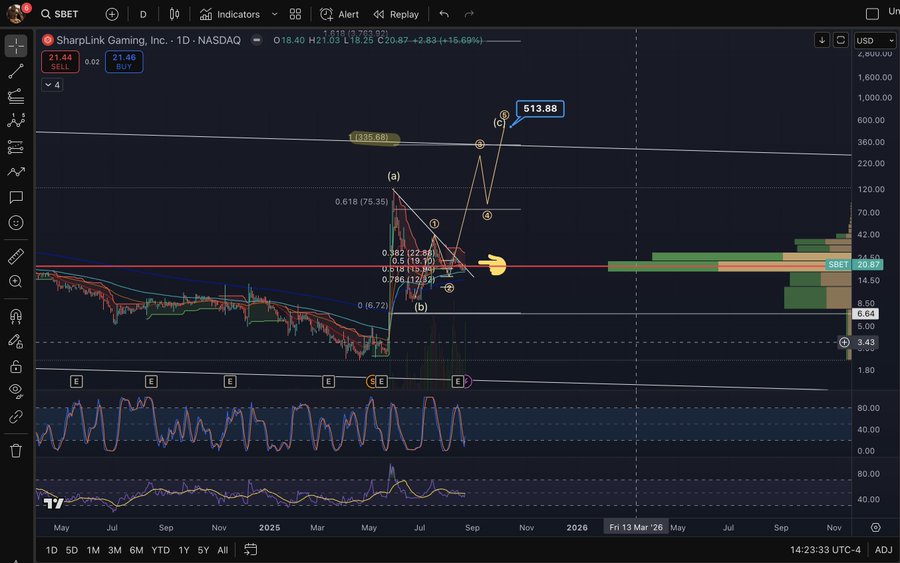Add a symbol with the plus icon
Viewport: 900px width, 563px height.
[112, 14]
